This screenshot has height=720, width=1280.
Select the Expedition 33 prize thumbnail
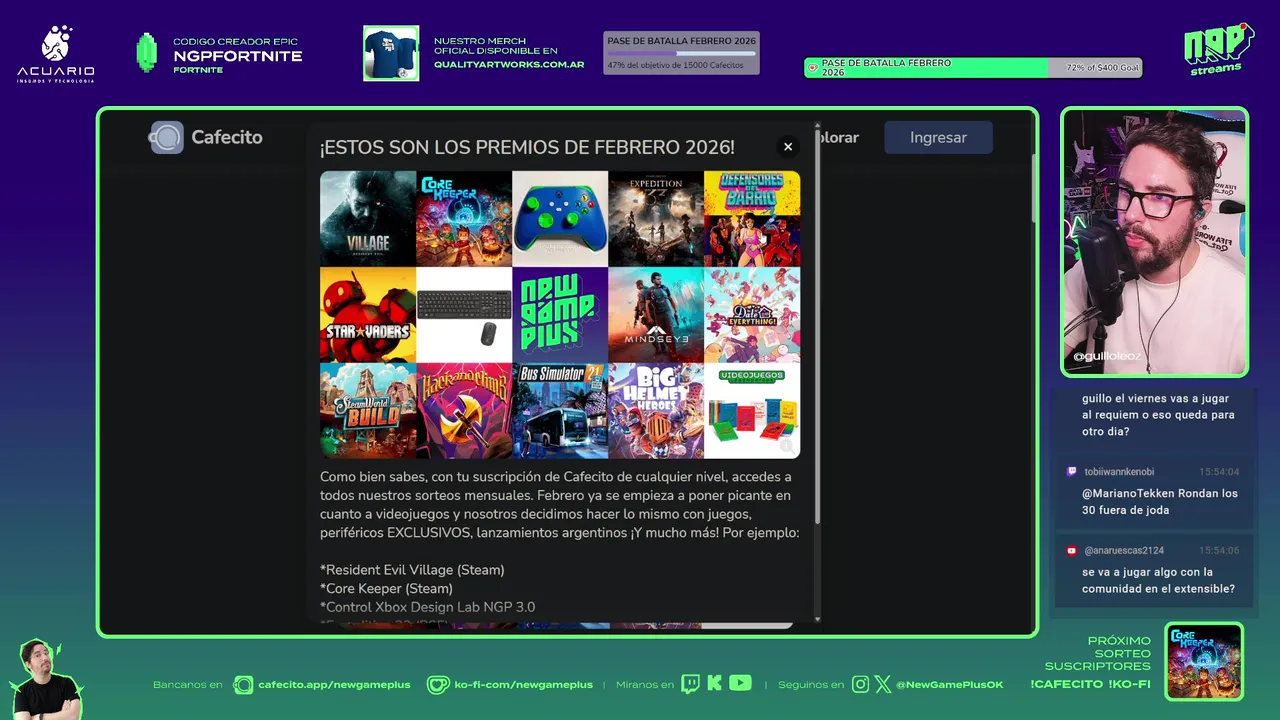(656, 219)
